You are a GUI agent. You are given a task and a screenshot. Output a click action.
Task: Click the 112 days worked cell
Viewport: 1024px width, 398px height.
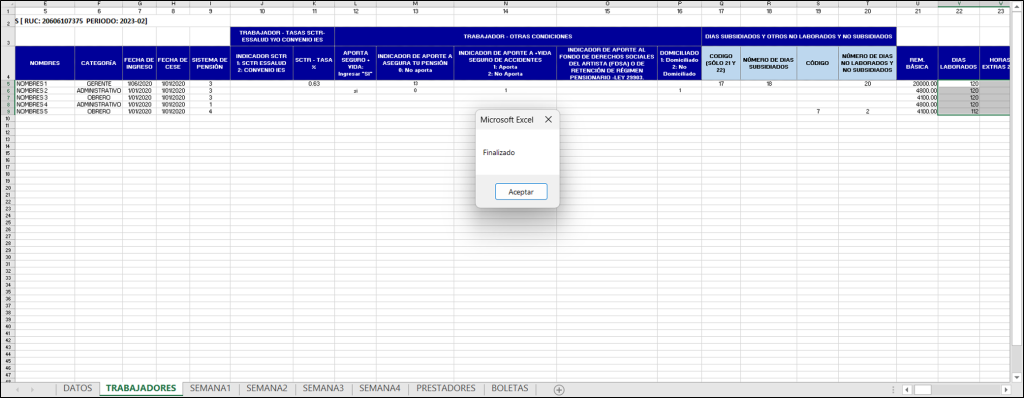[x=959, y=111]
